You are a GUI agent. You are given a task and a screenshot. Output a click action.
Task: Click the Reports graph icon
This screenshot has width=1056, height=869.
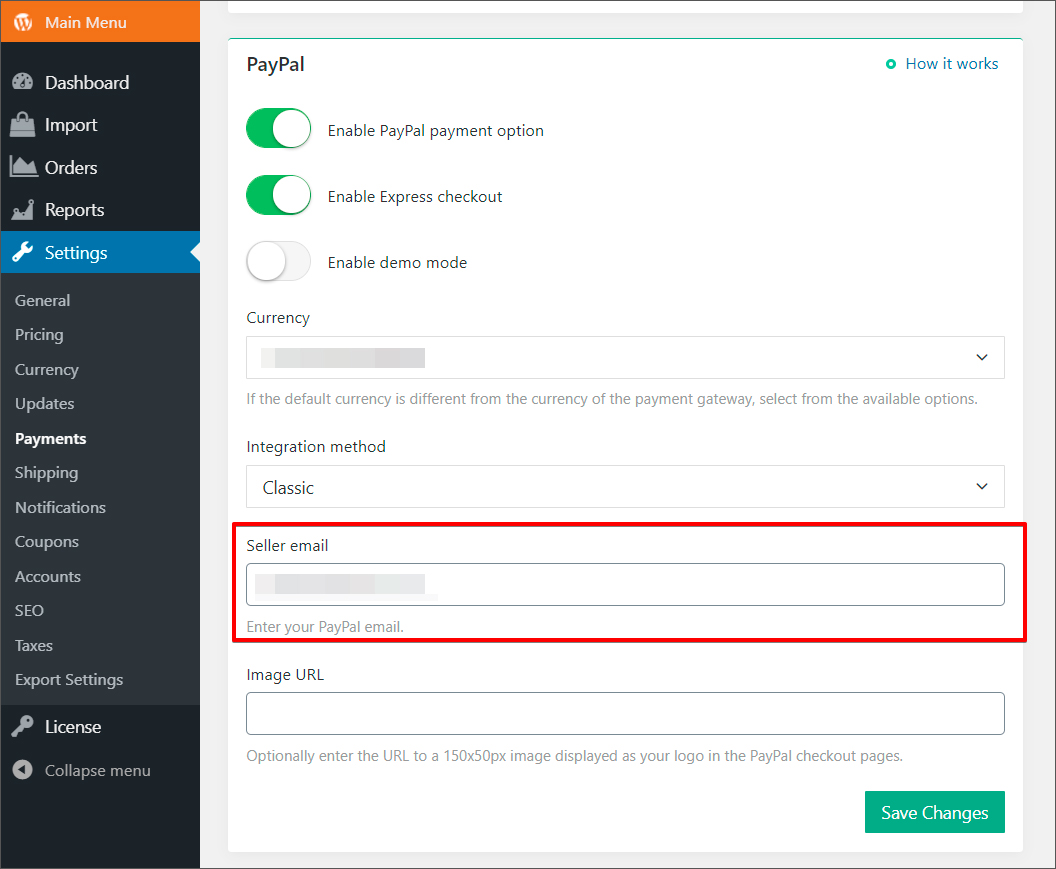(23, 210)
